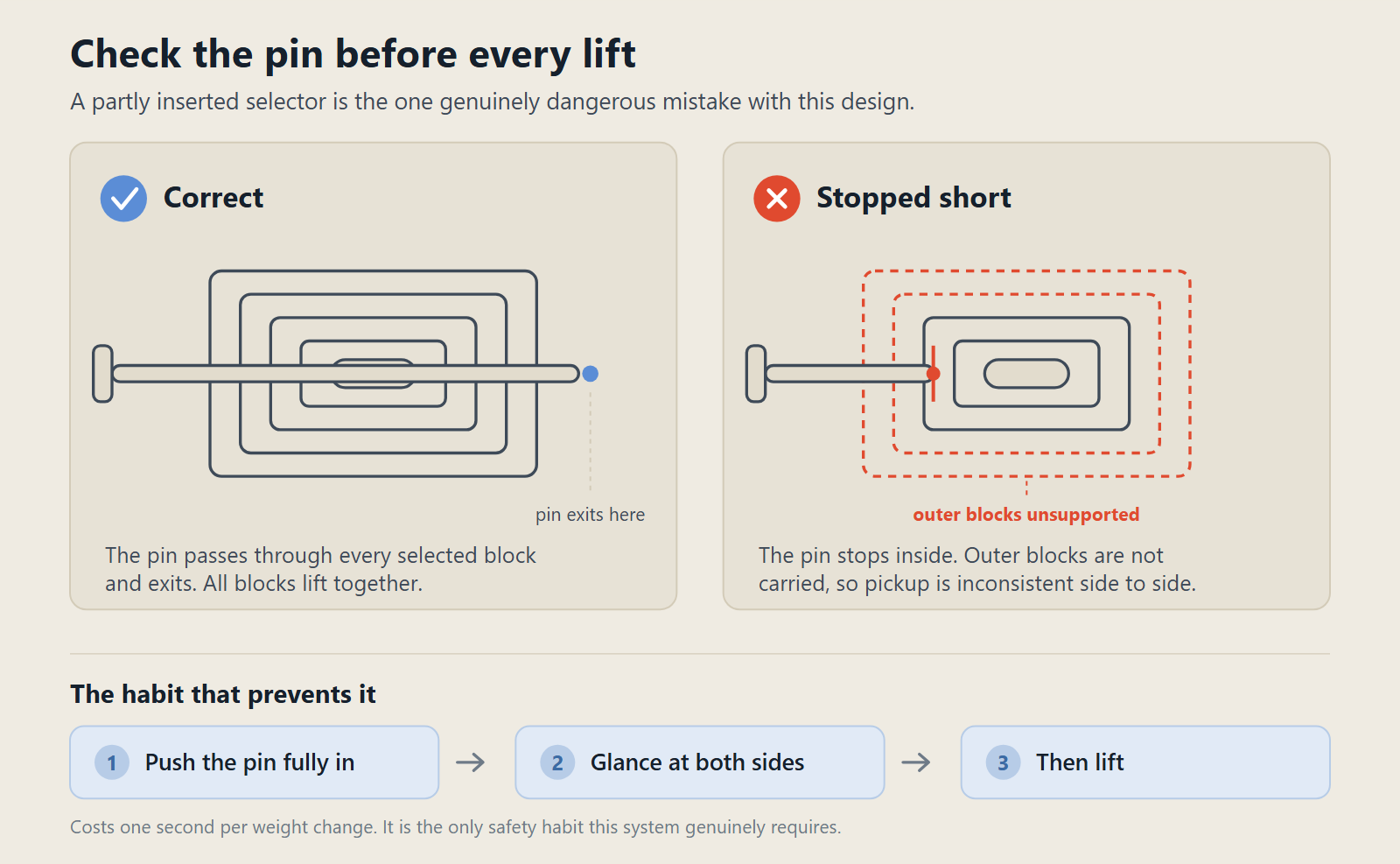Click the blue dot where pin exits
This screenshot has width=1400, height=864.
click(x=591, y=374)
